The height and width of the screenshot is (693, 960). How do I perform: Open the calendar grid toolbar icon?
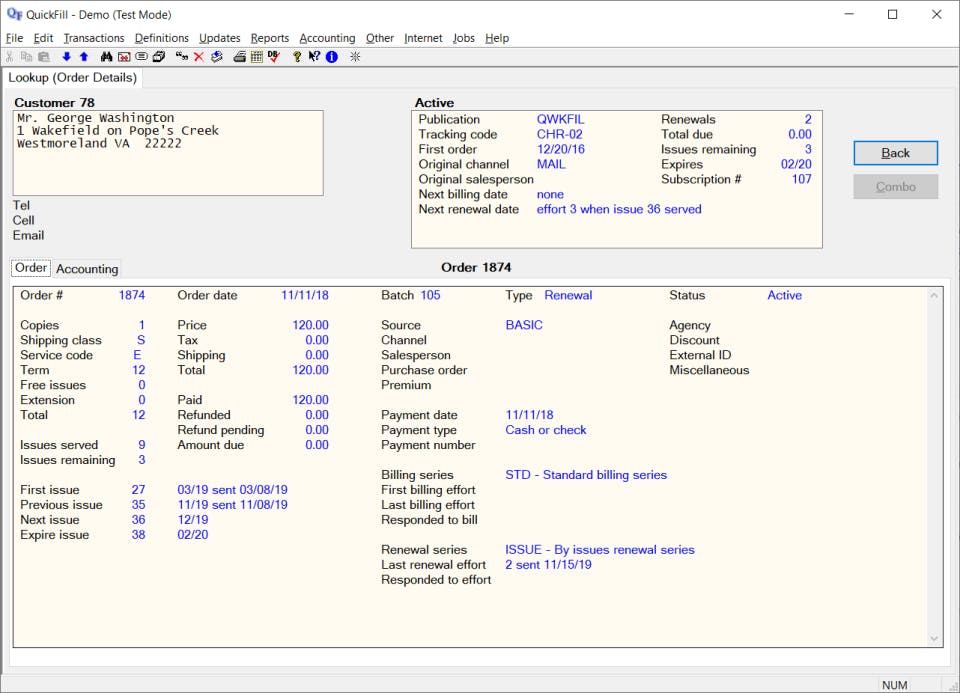[257, 57]
